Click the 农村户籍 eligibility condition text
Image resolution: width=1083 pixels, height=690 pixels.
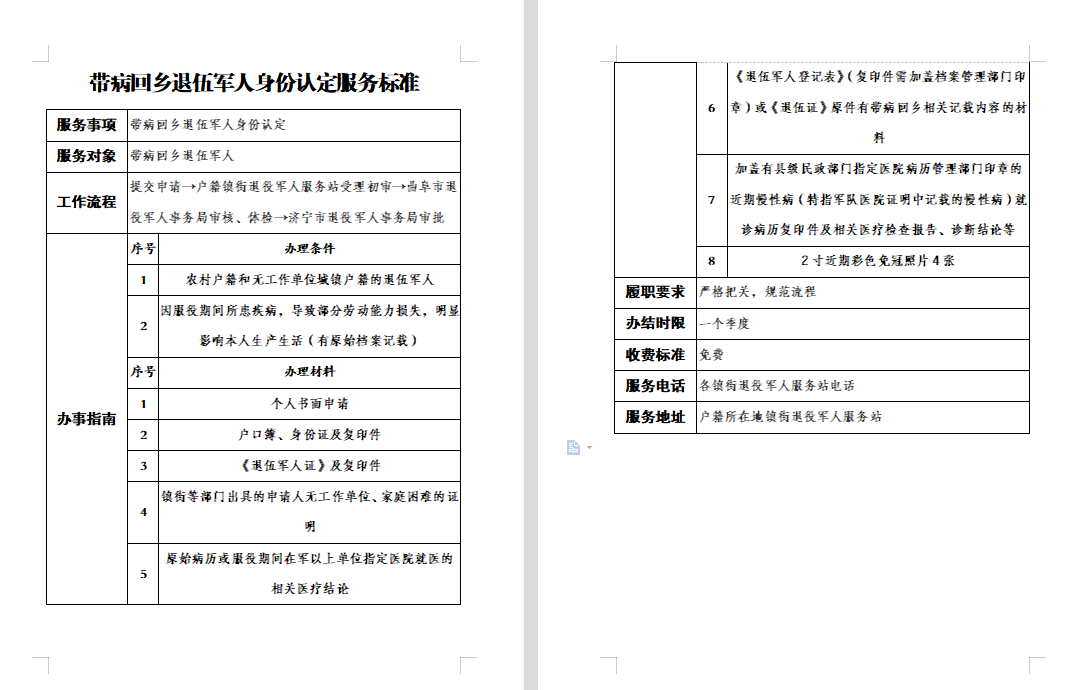[x=309, y=280]
